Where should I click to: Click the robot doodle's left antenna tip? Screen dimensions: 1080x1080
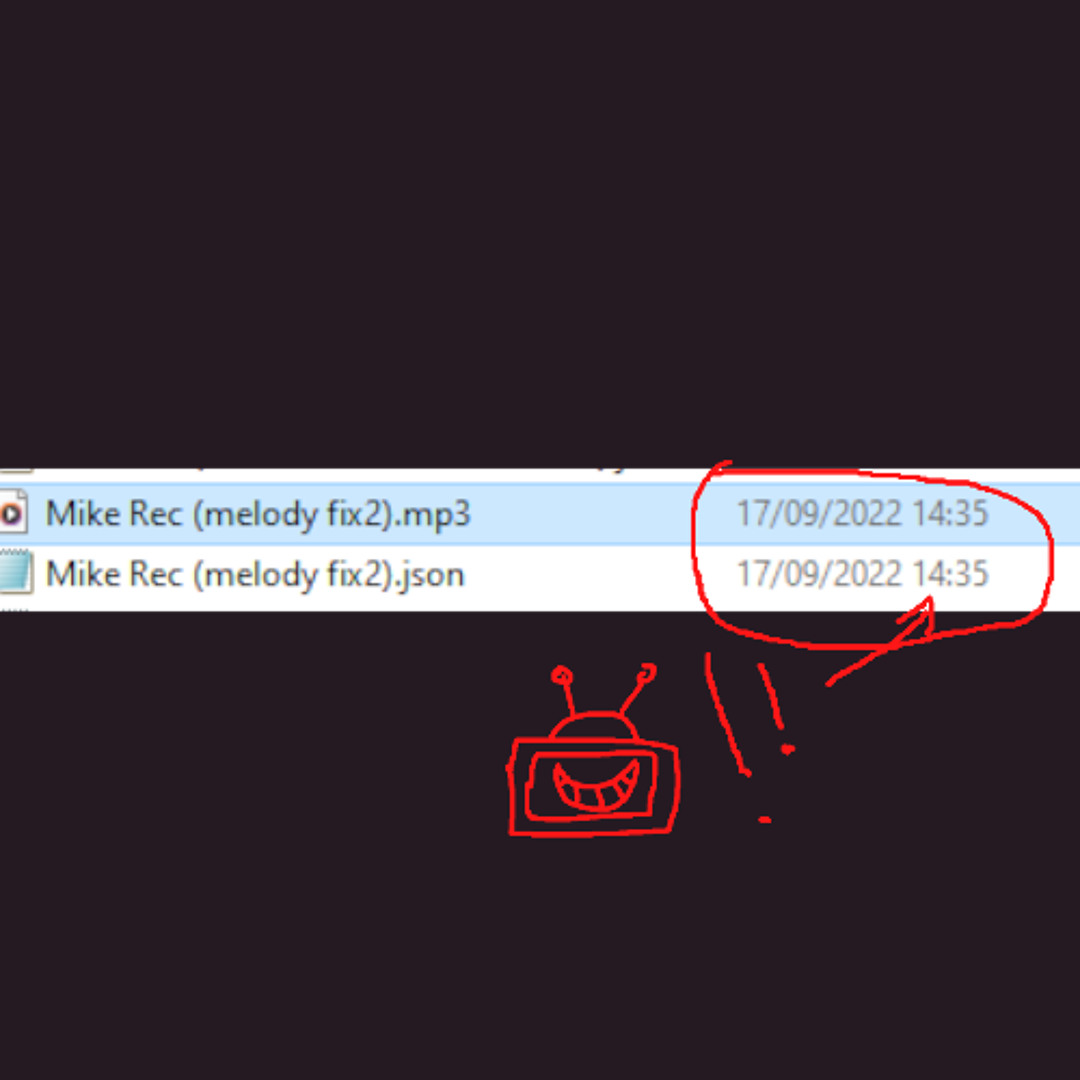(x=561, y=676)
